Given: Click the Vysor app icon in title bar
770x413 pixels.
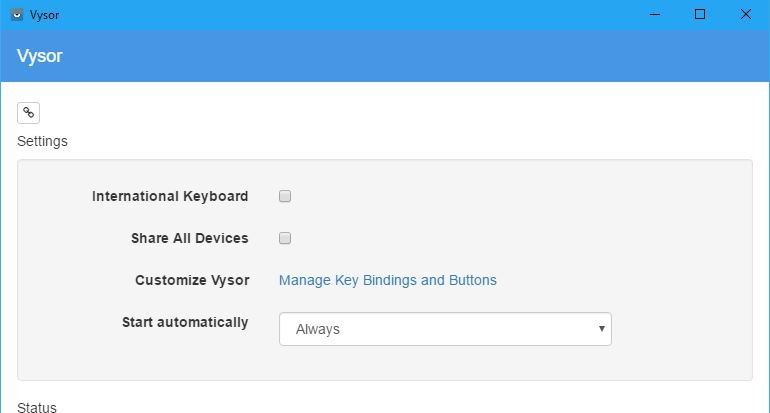Looking at the screenshot, I should [x=17, y=15].
